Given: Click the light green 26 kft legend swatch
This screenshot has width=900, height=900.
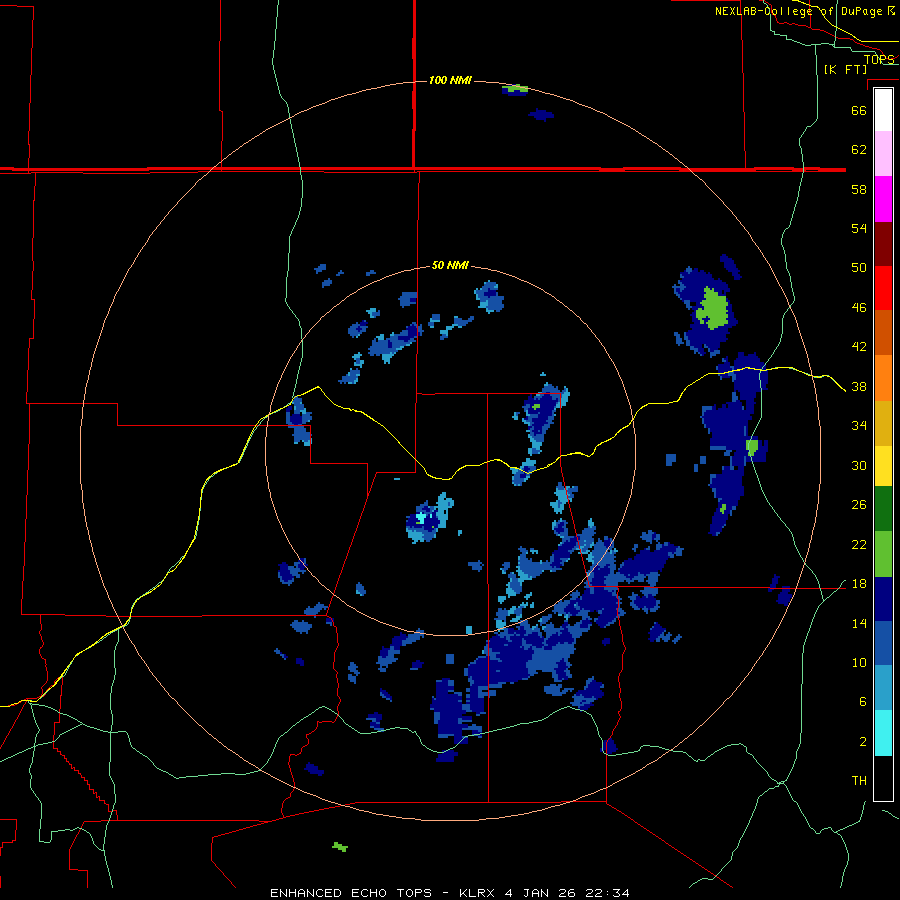Looking at the screenshot, I should [x=883, y=554].
